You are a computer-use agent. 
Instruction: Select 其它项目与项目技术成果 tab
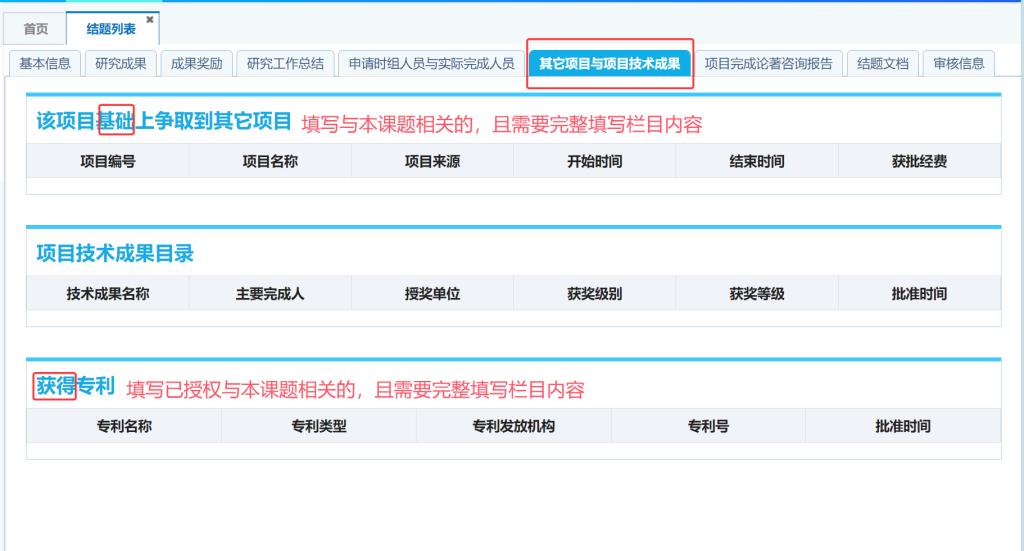(609, 63)
